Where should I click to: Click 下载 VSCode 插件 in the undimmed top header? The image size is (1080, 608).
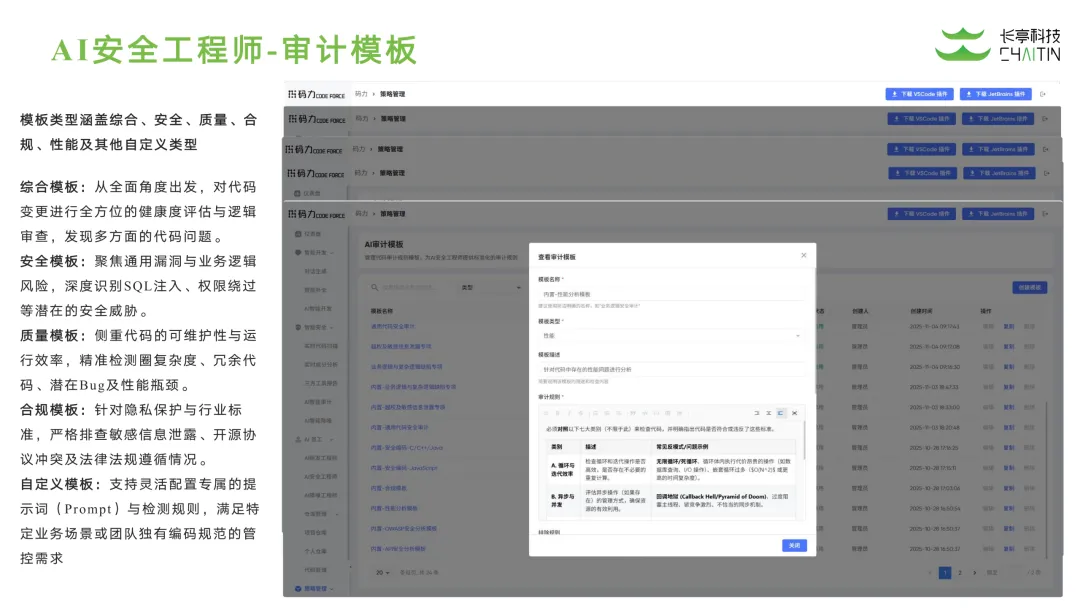[920, 94]
